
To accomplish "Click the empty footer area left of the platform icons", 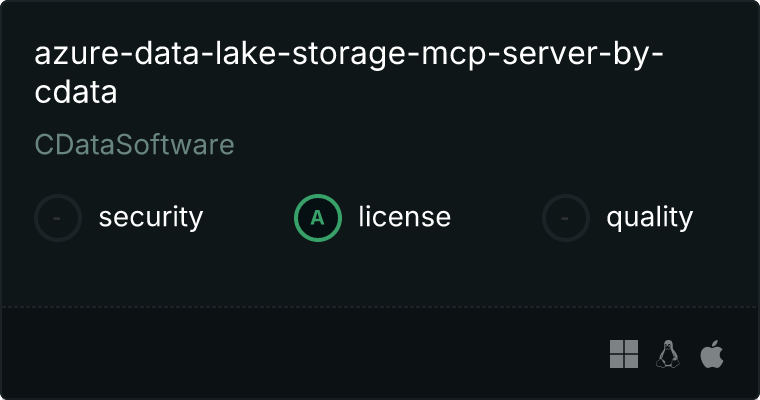I will tap(300, 353).
